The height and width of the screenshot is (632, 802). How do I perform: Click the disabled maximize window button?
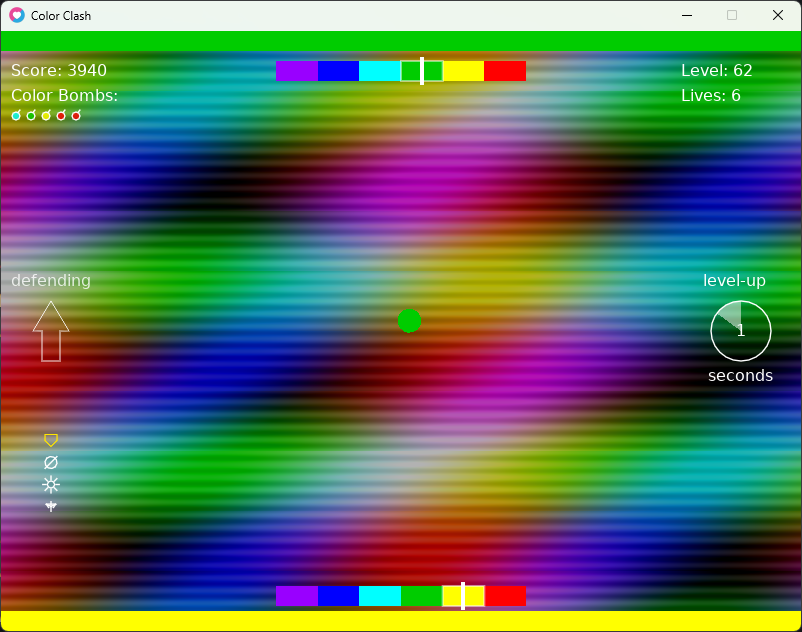coord(732,15)
